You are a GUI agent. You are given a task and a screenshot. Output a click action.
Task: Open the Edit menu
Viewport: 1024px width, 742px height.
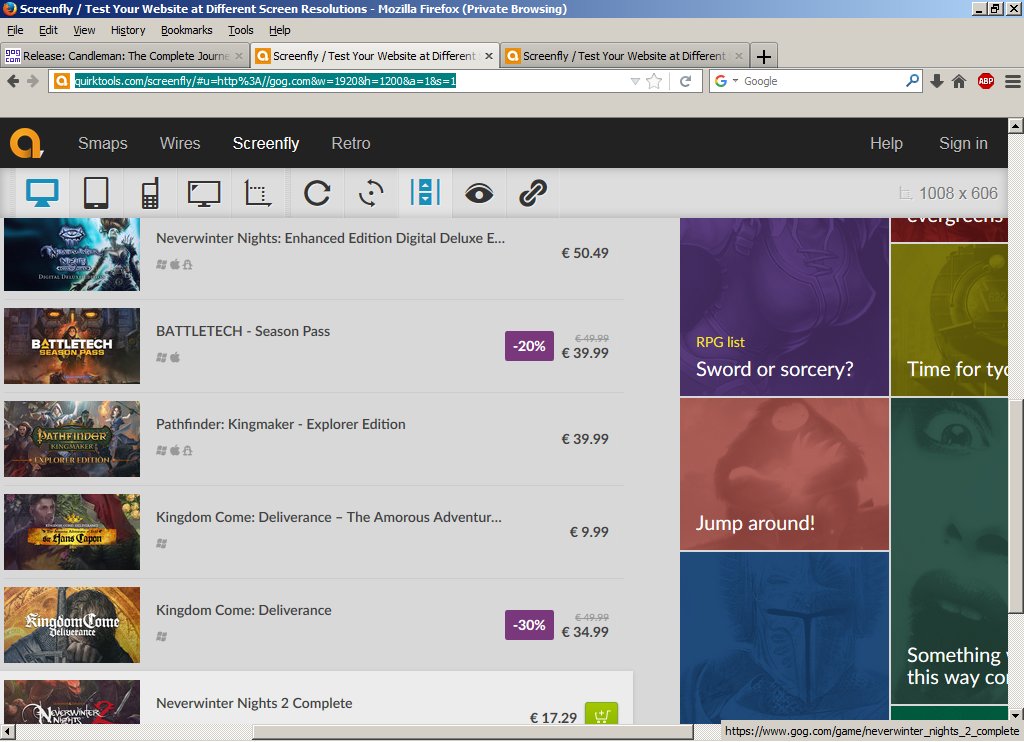(48, 30)
